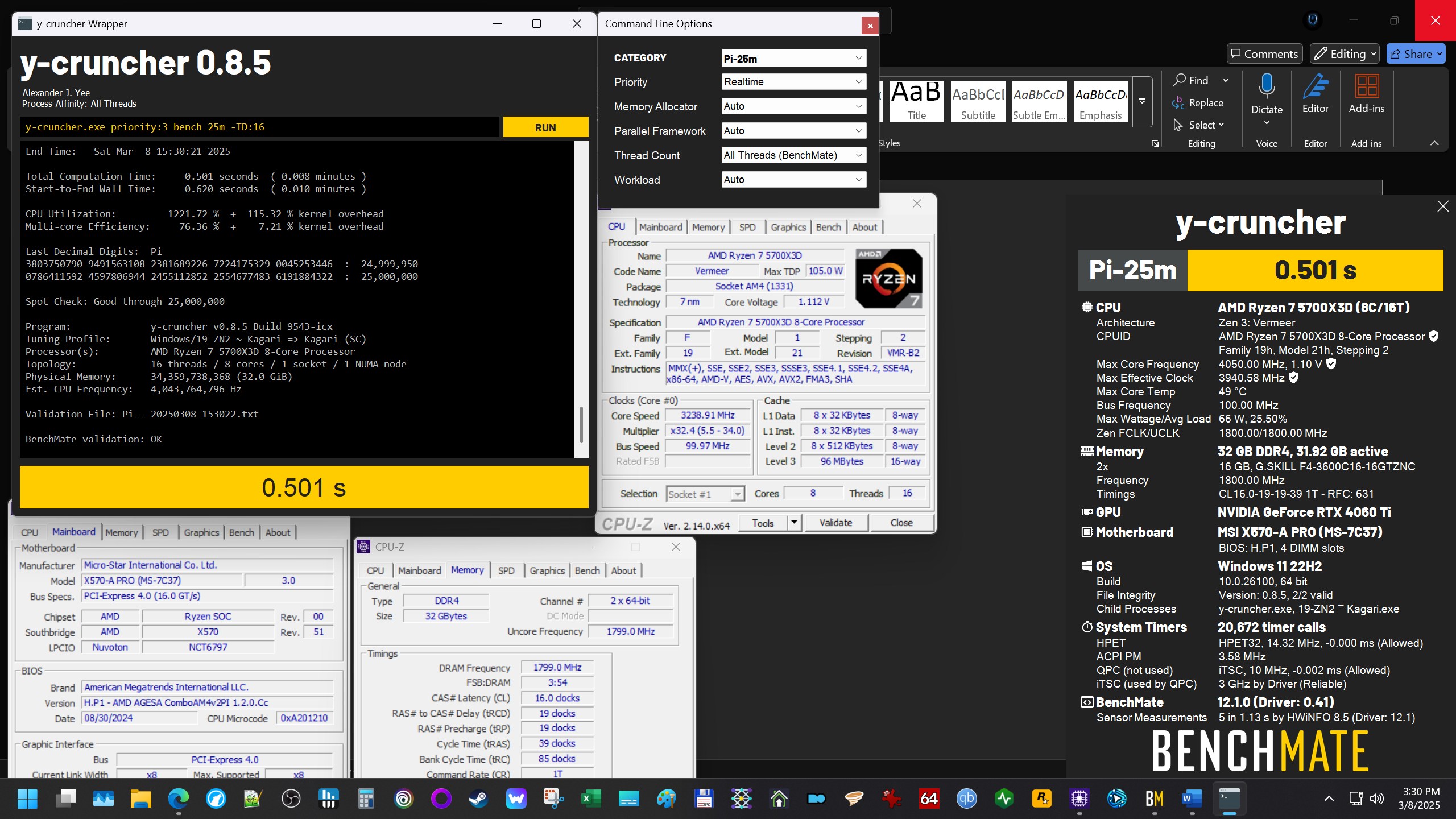Open the clock showing 3:30 PM 3/8/2025

pyautogui.click(x=1421, y=799)
